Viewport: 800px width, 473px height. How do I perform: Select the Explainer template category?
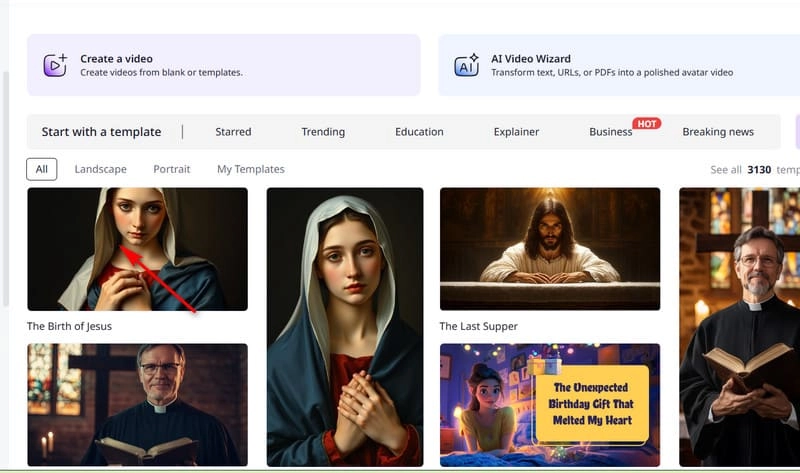[x=516, y=132]
